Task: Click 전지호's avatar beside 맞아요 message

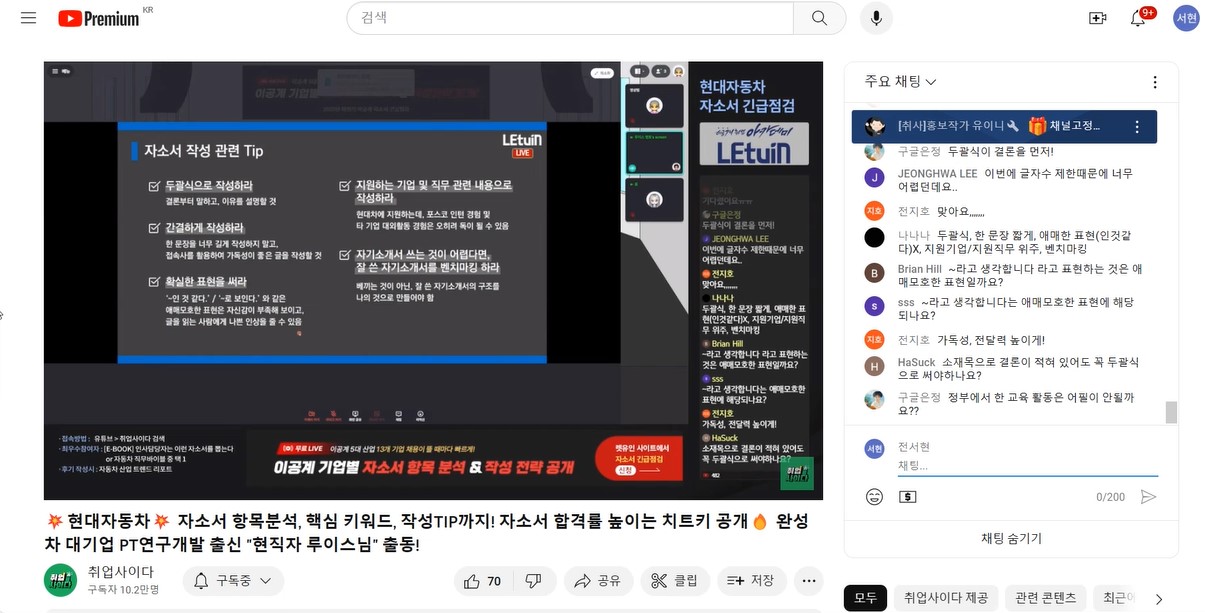Action: (x=875, y=211)
